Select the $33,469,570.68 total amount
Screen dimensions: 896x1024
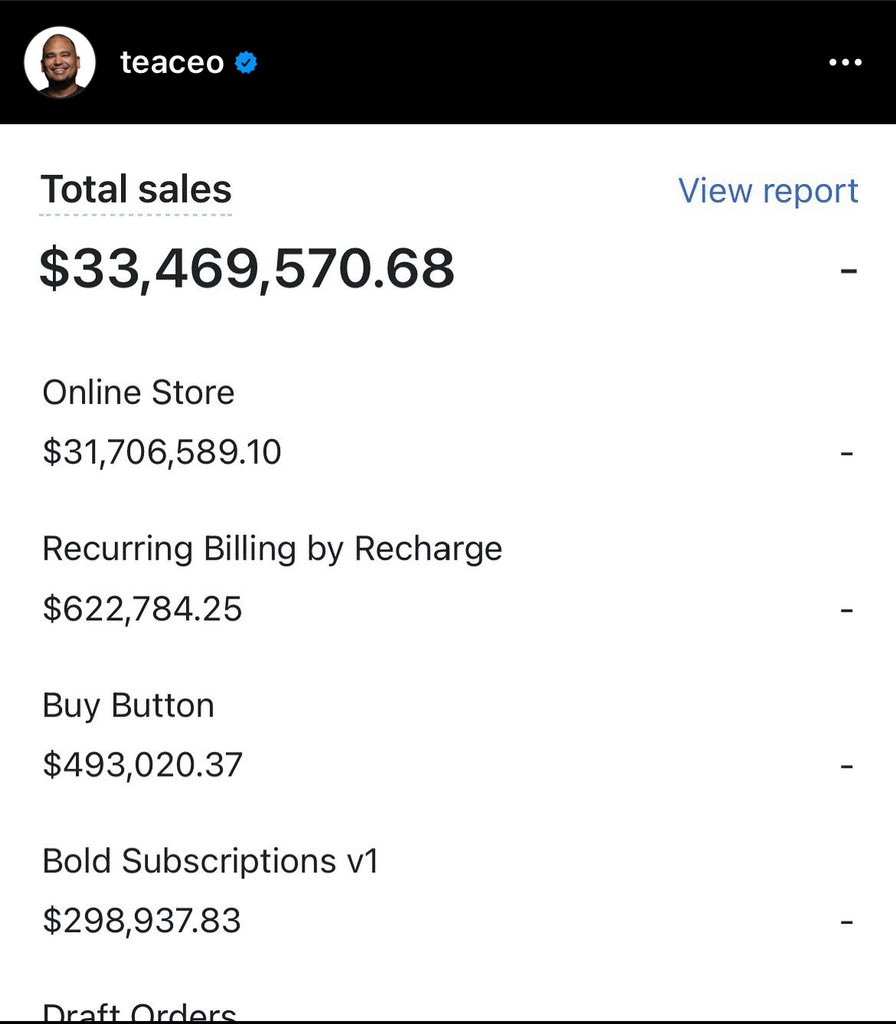coord(247,268)
